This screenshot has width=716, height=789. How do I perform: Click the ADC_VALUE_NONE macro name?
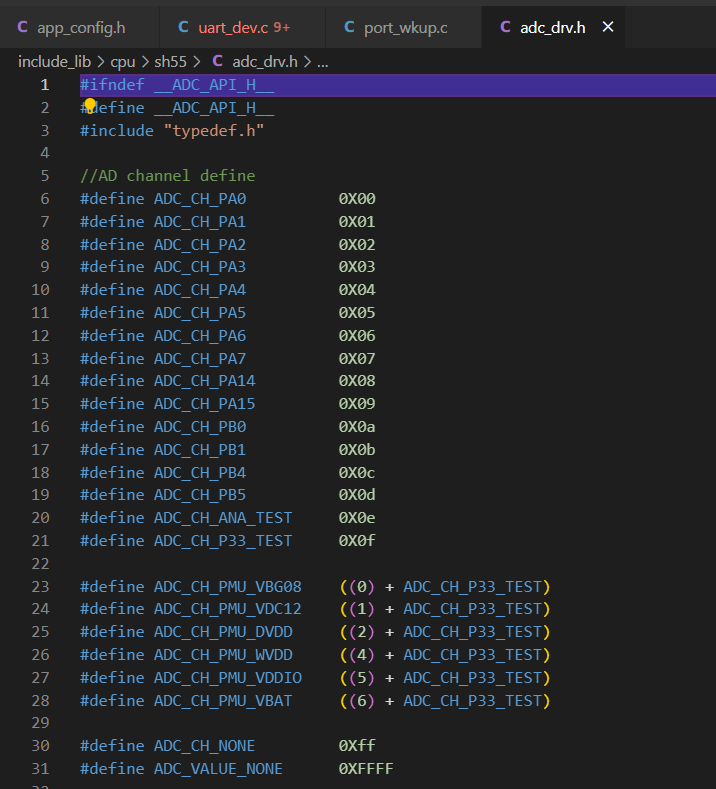(x=218, y=769)
